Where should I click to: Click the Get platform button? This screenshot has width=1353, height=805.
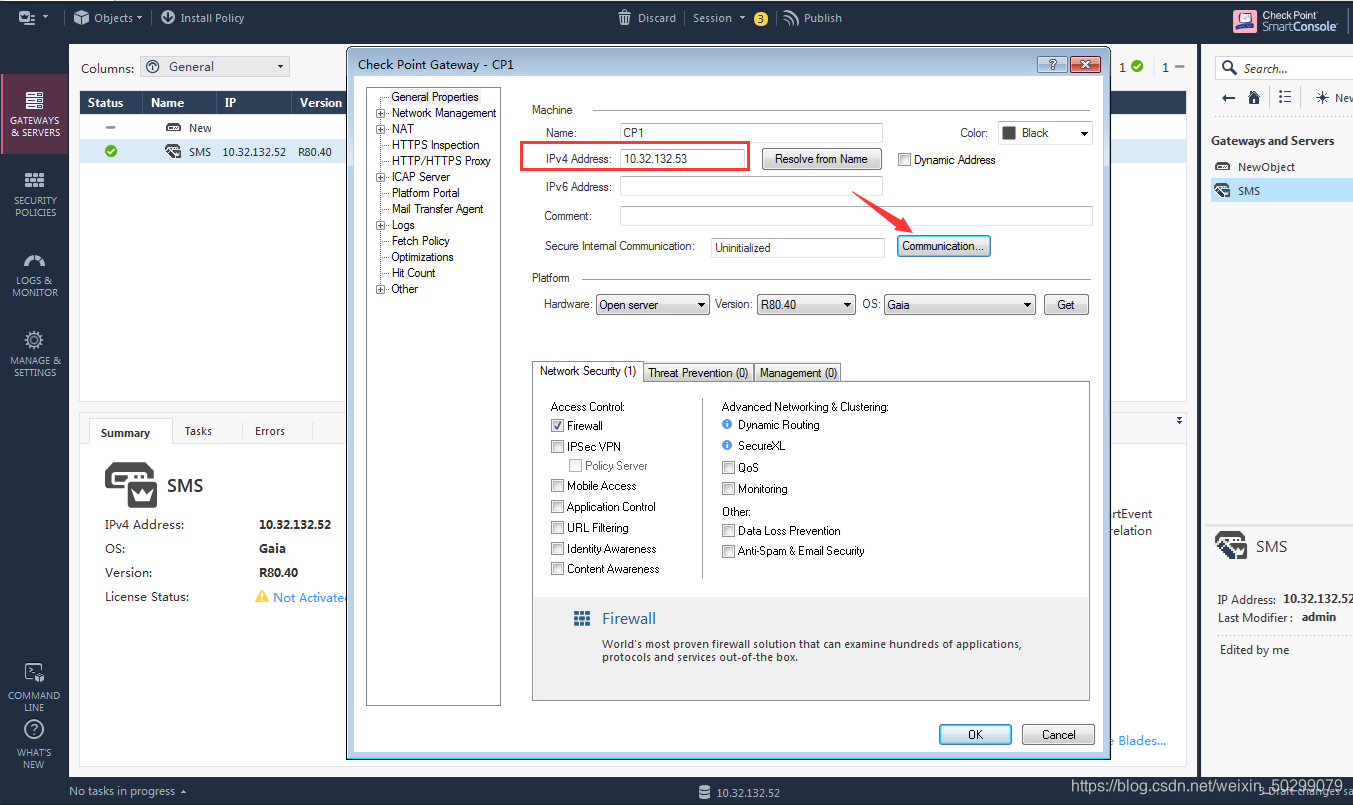[1066, 305]
